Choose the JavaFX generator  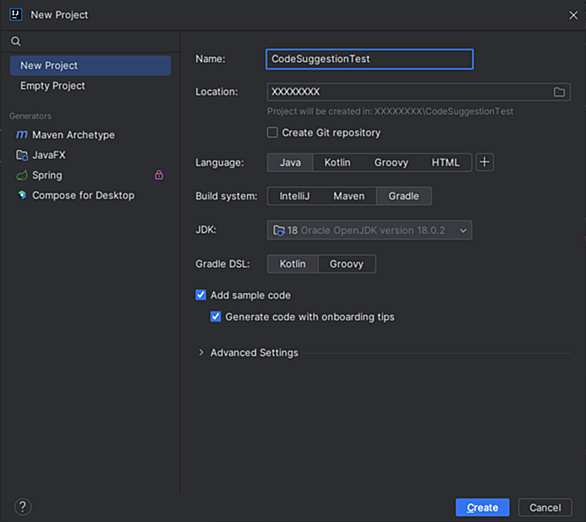pyautogui.click(x=41, y=155)
